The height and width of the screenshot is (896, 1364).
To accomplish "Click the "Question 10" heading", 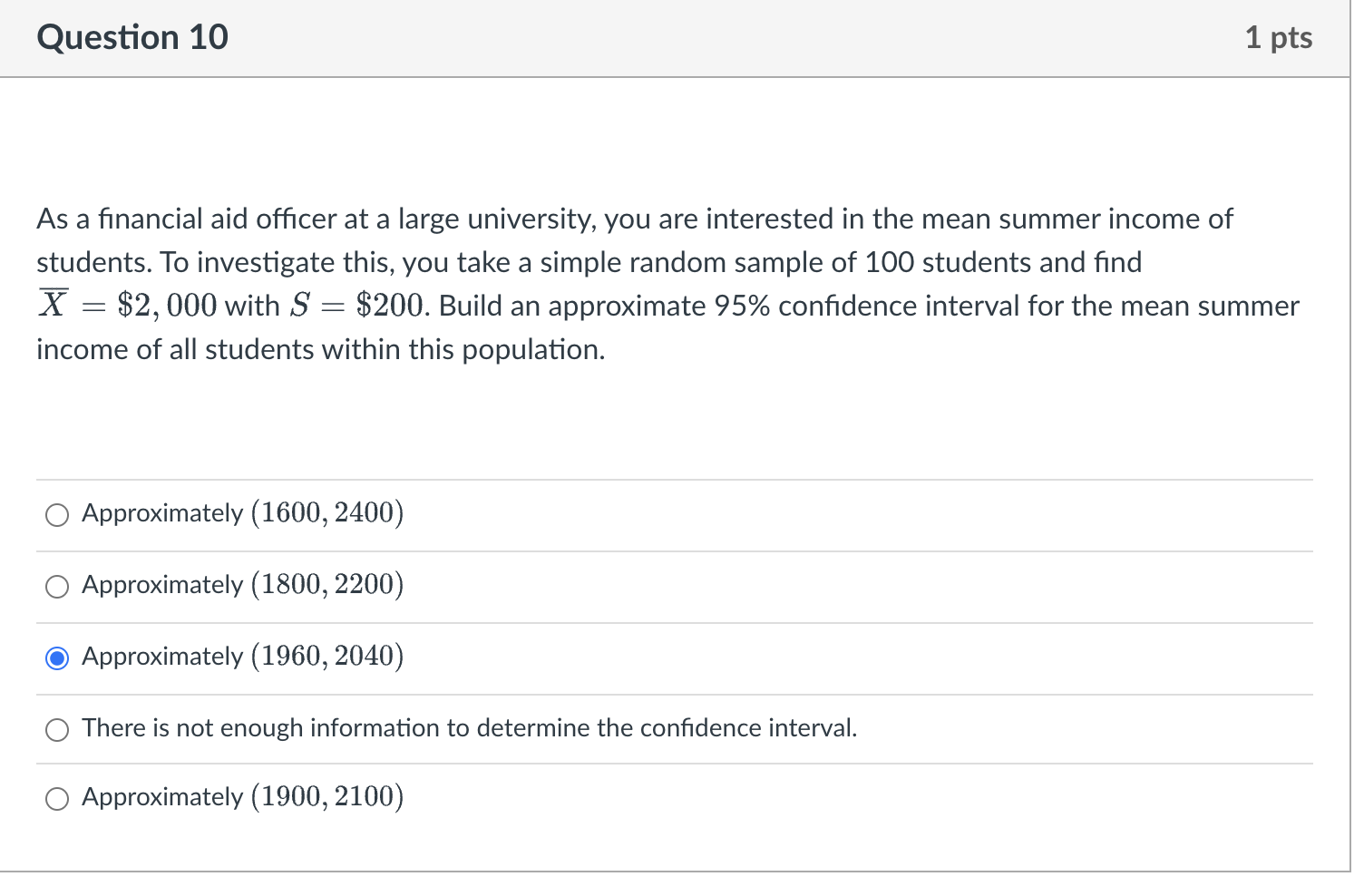I will (132, 37).
